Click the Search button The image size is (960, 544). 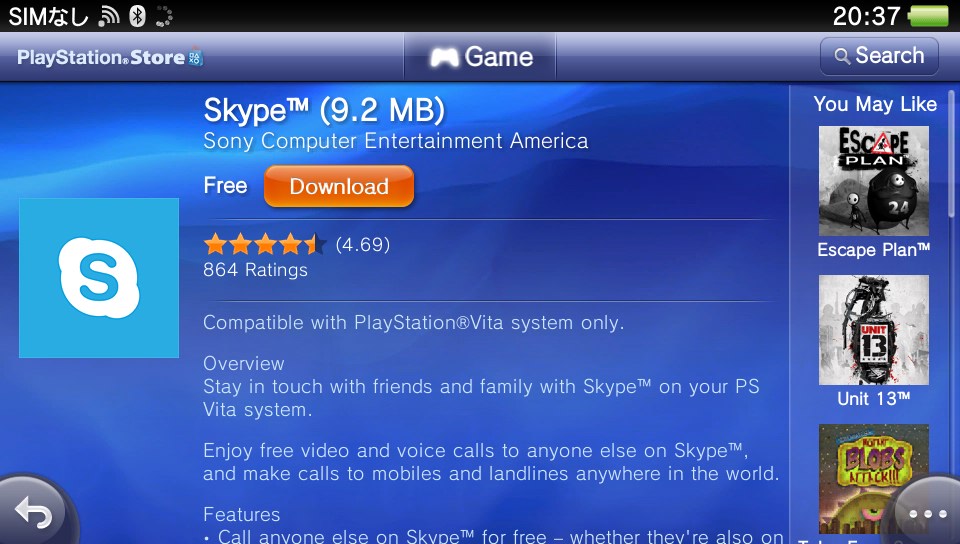pyautogui.click(x=879, y=56)
